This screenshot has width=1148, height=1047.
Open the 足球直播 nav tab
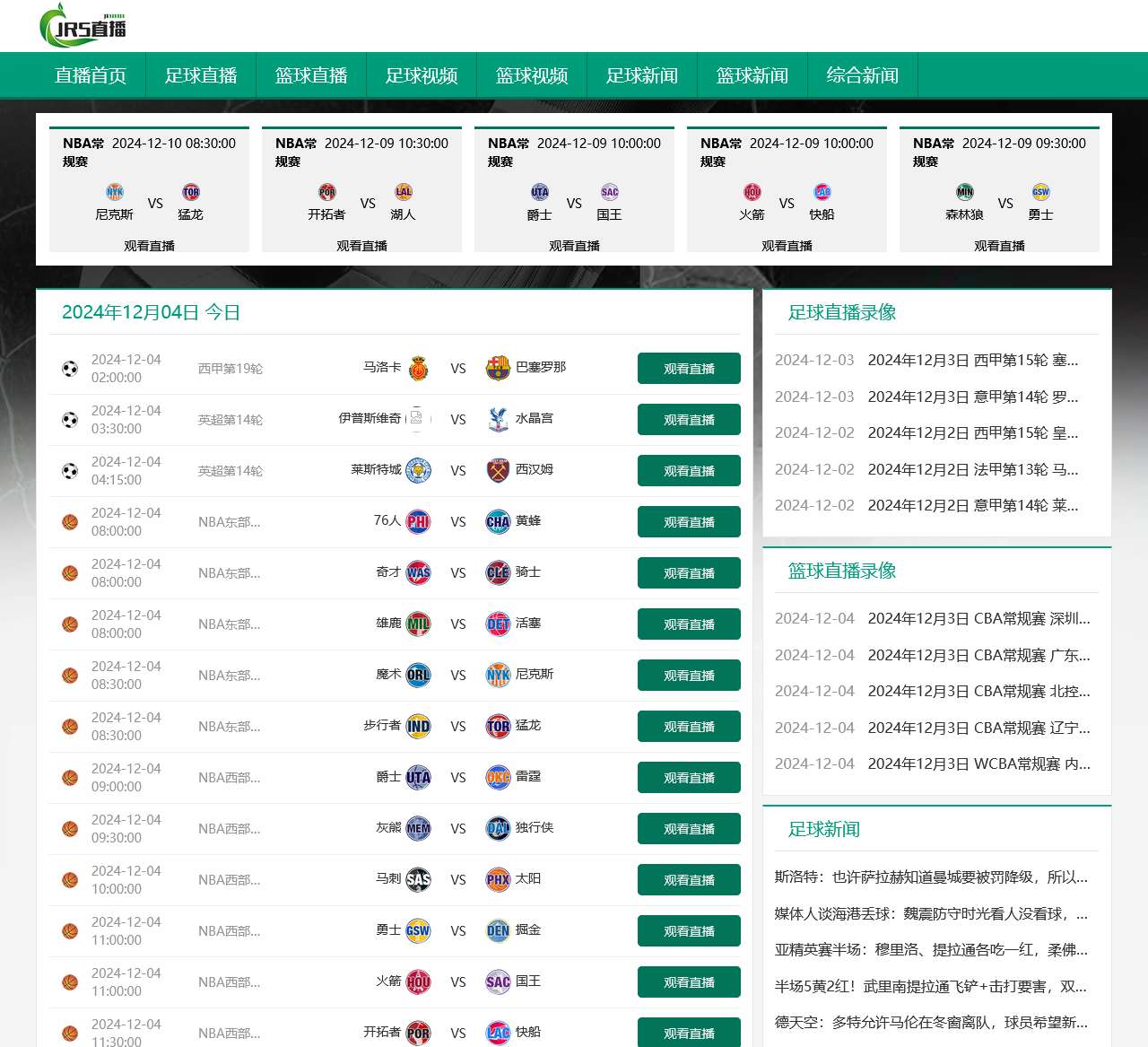pyautogui.click(x=201, y=75)
